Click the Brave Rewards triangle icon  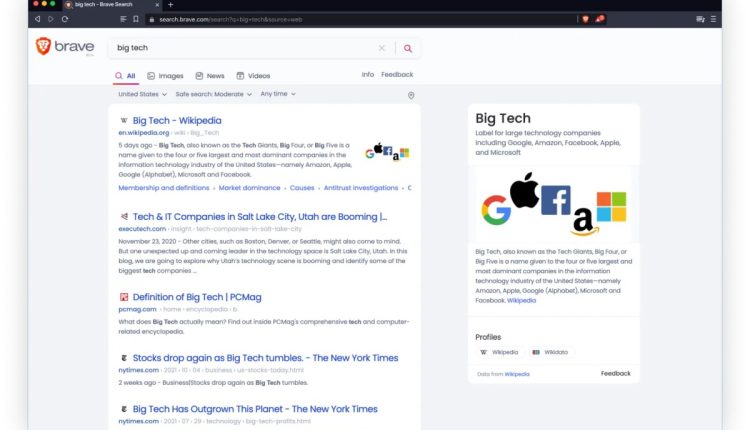point(600,19)
